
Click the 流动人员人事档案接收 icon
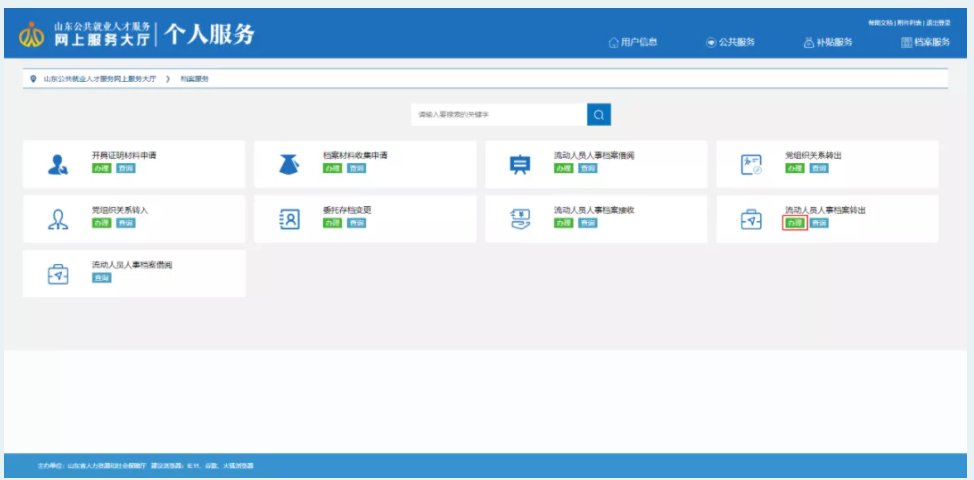point(520,219)
